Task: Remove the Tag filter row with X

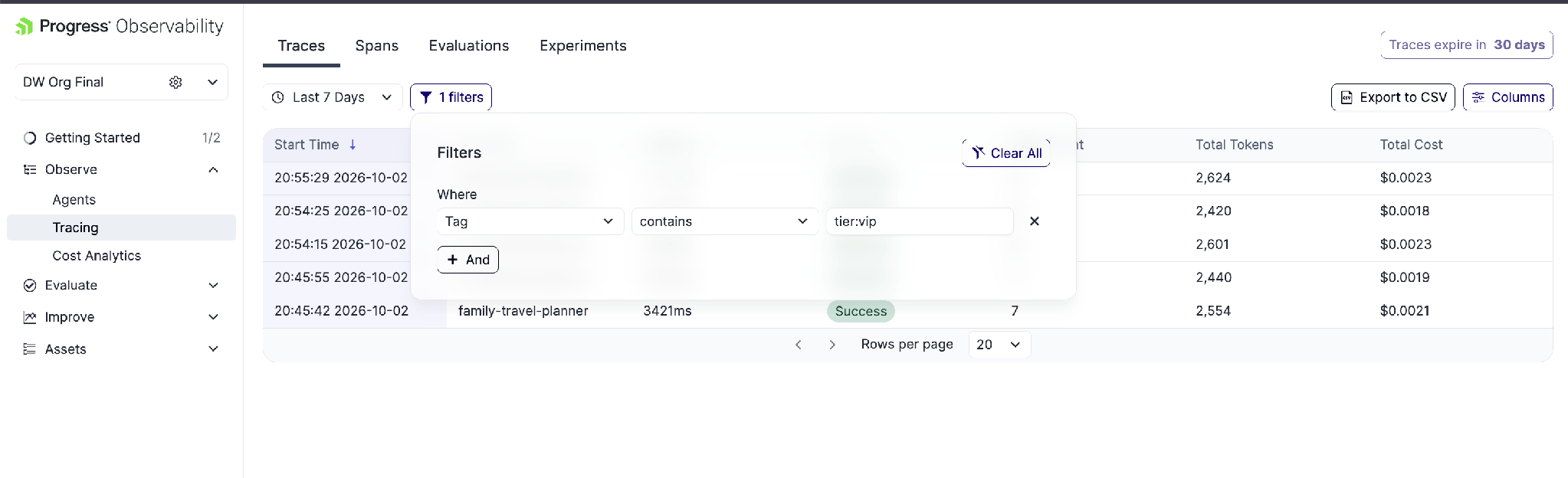Action: pos(1035,221)
